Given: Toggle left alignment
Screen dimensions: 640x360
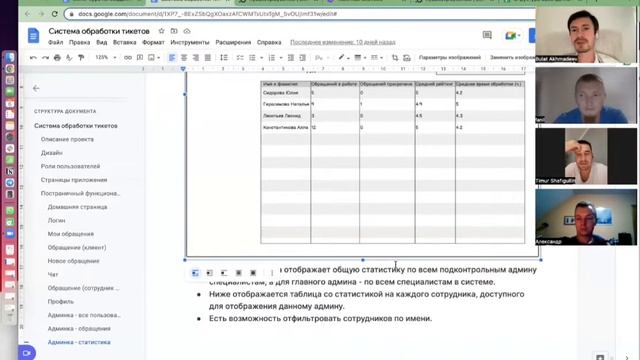Looking at the screenshot, I should click(172, 58).
